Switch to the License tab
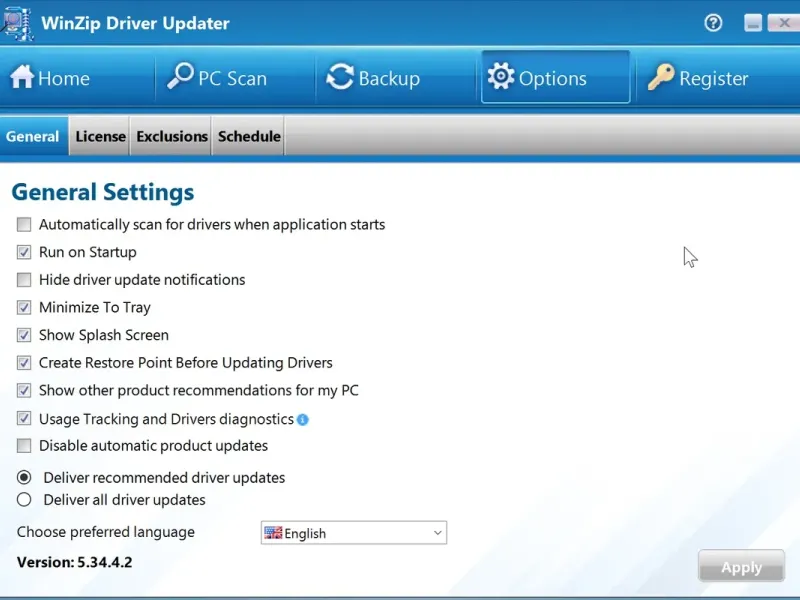 pyautogui.click(x=100, y=136)
